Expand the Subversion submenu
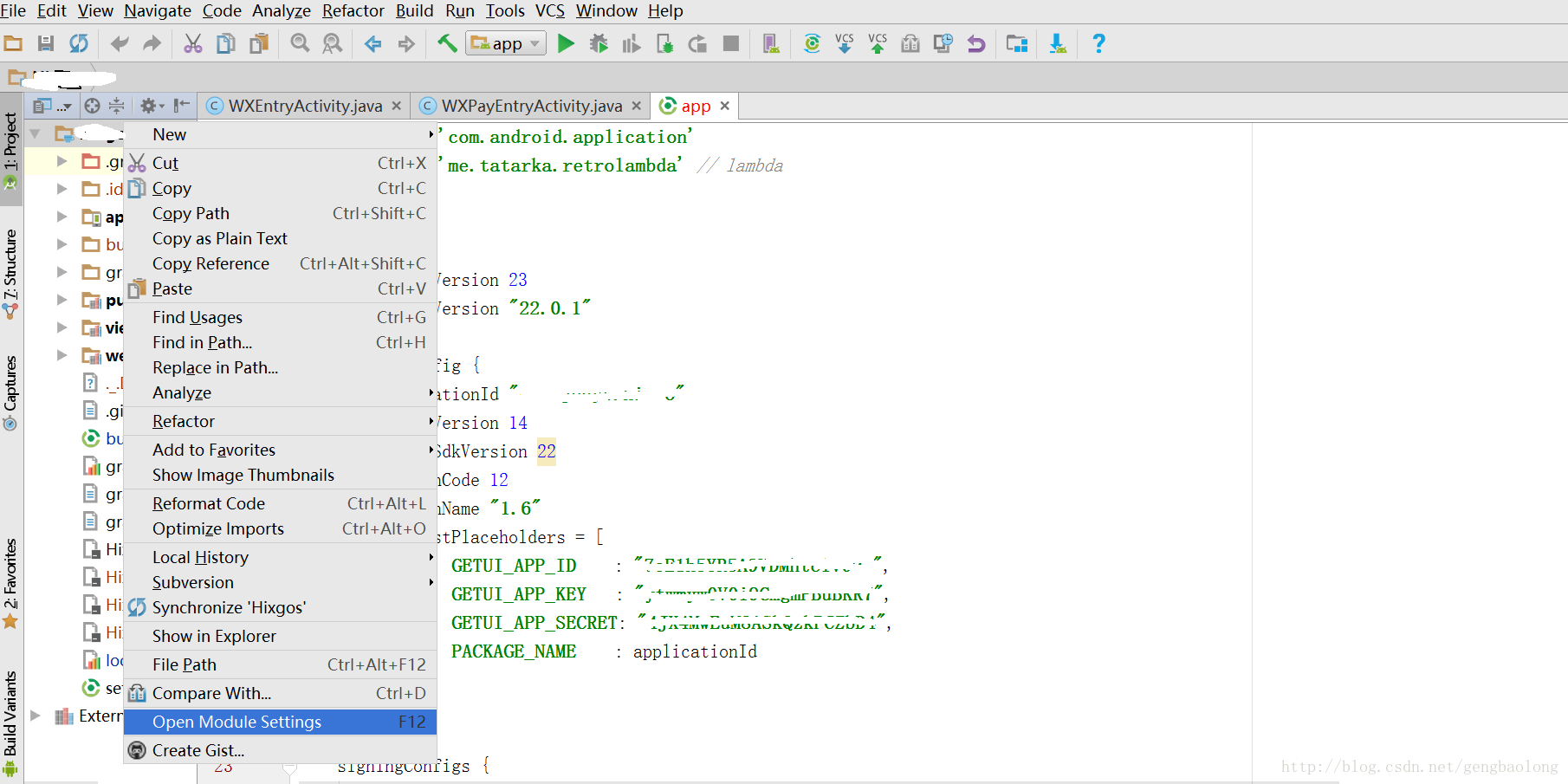This screenshot has width=1568, height=784. [280, 582]
